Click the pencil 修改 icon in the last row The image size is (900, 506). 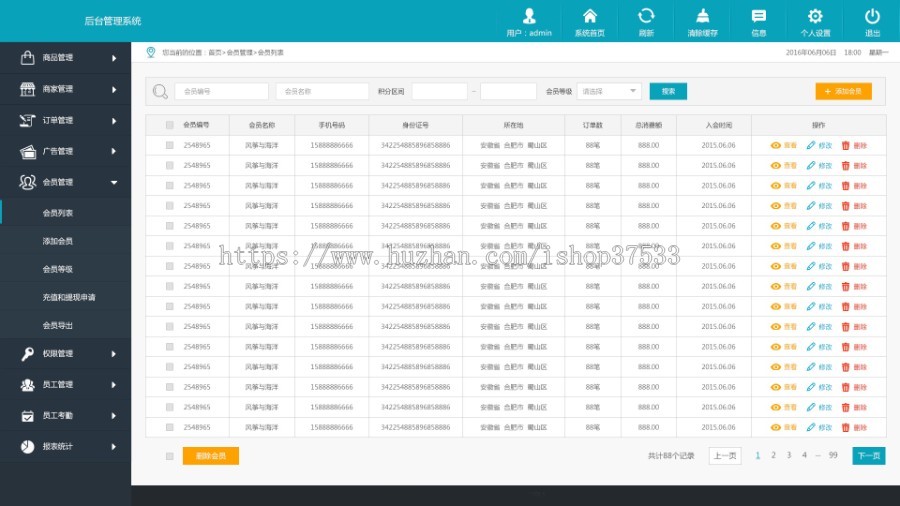(x=810, y=427)
